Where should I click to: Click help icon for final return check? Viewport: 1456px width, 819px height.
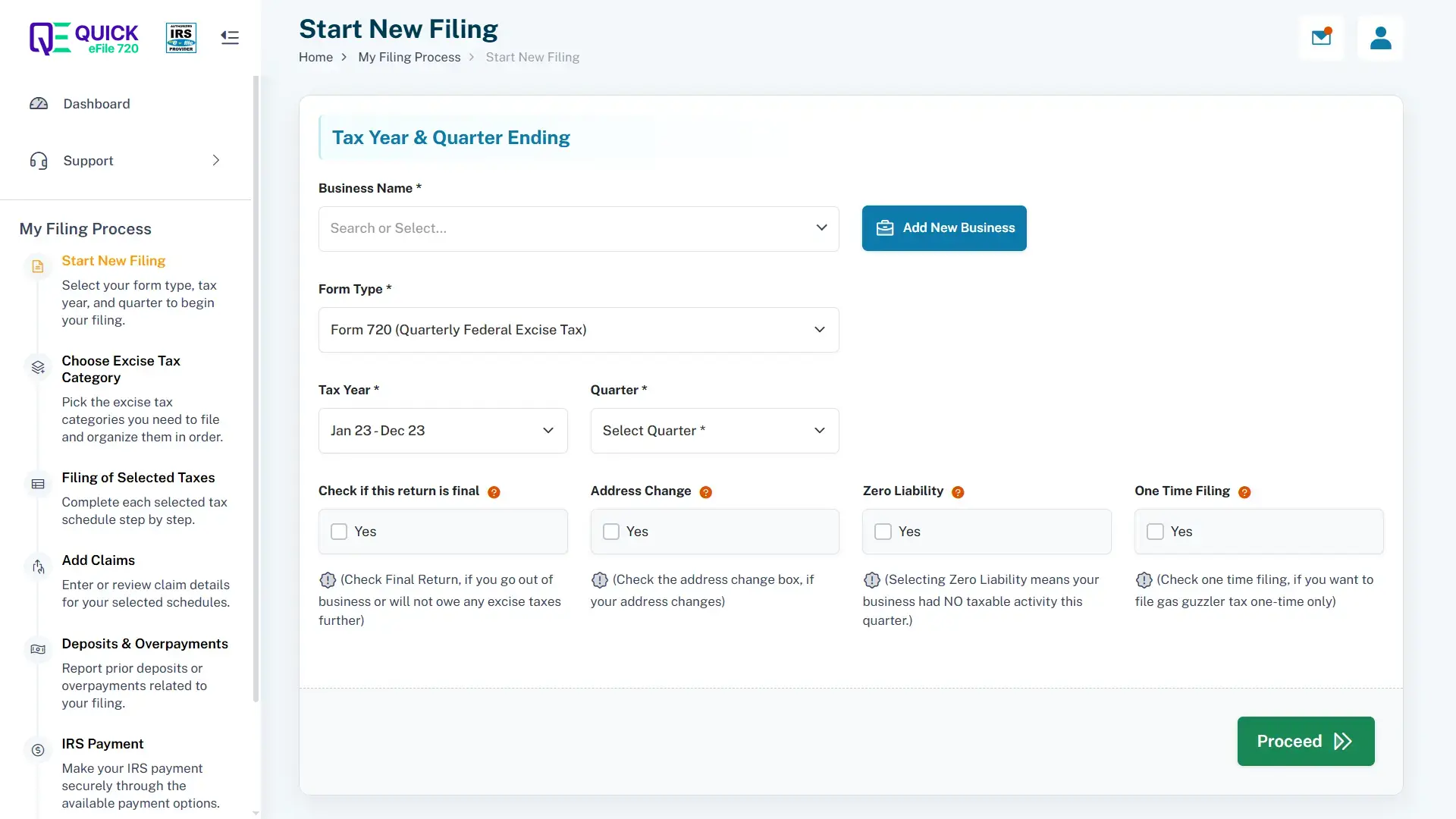494,492
